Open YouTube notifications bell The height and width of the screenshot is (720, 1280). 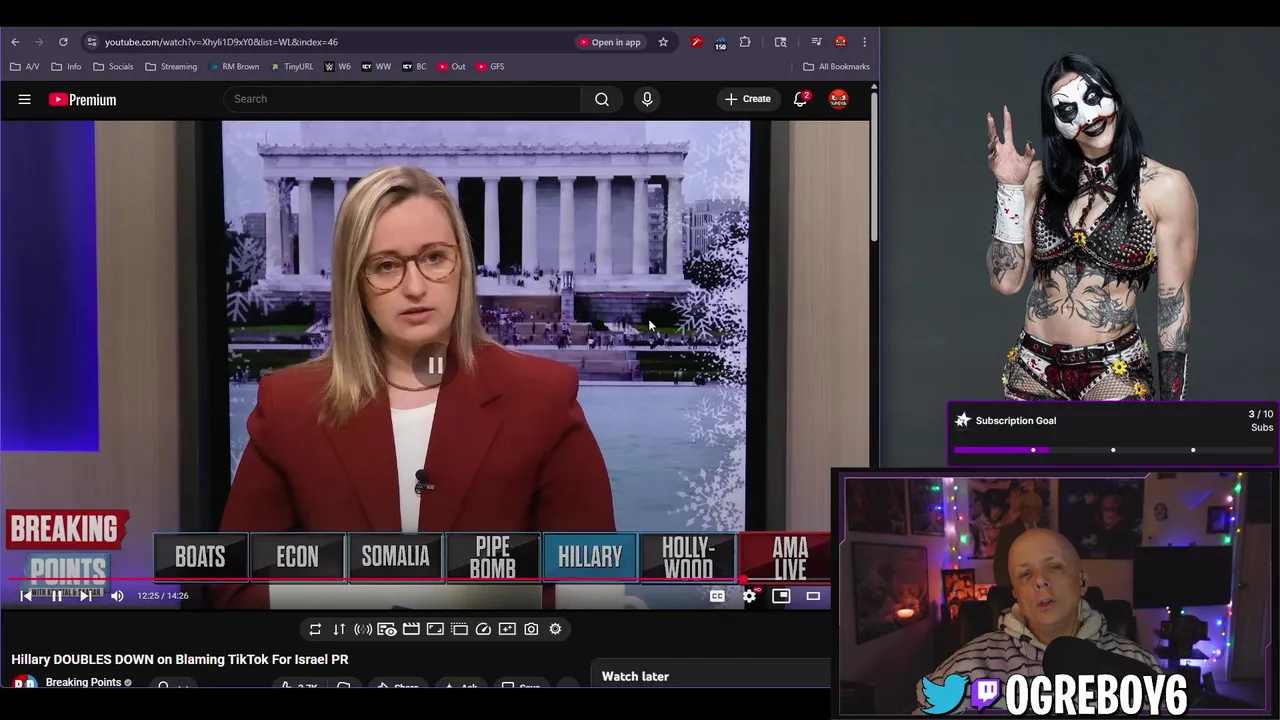tap(800, 99)
